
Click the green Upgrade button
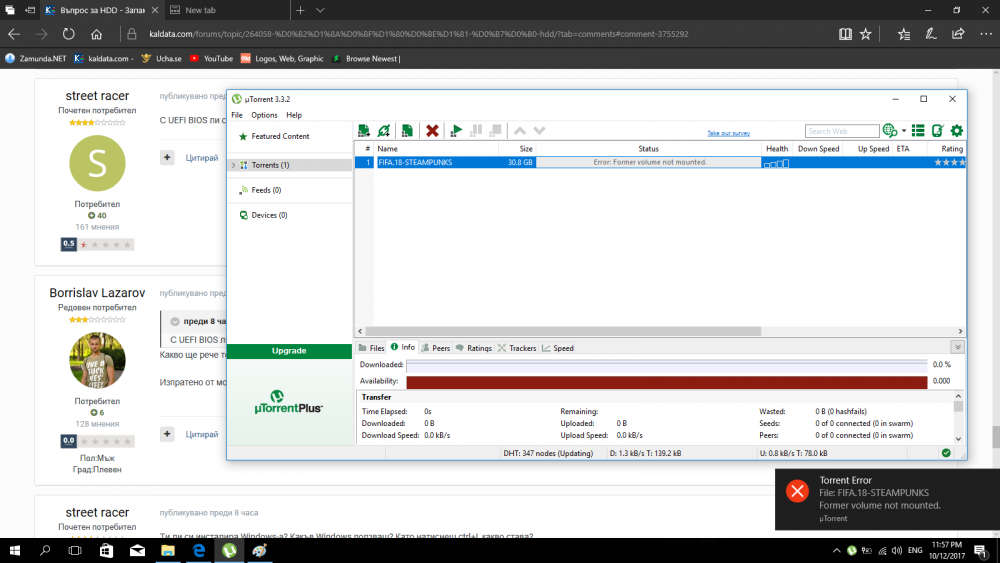pos(289,351)
